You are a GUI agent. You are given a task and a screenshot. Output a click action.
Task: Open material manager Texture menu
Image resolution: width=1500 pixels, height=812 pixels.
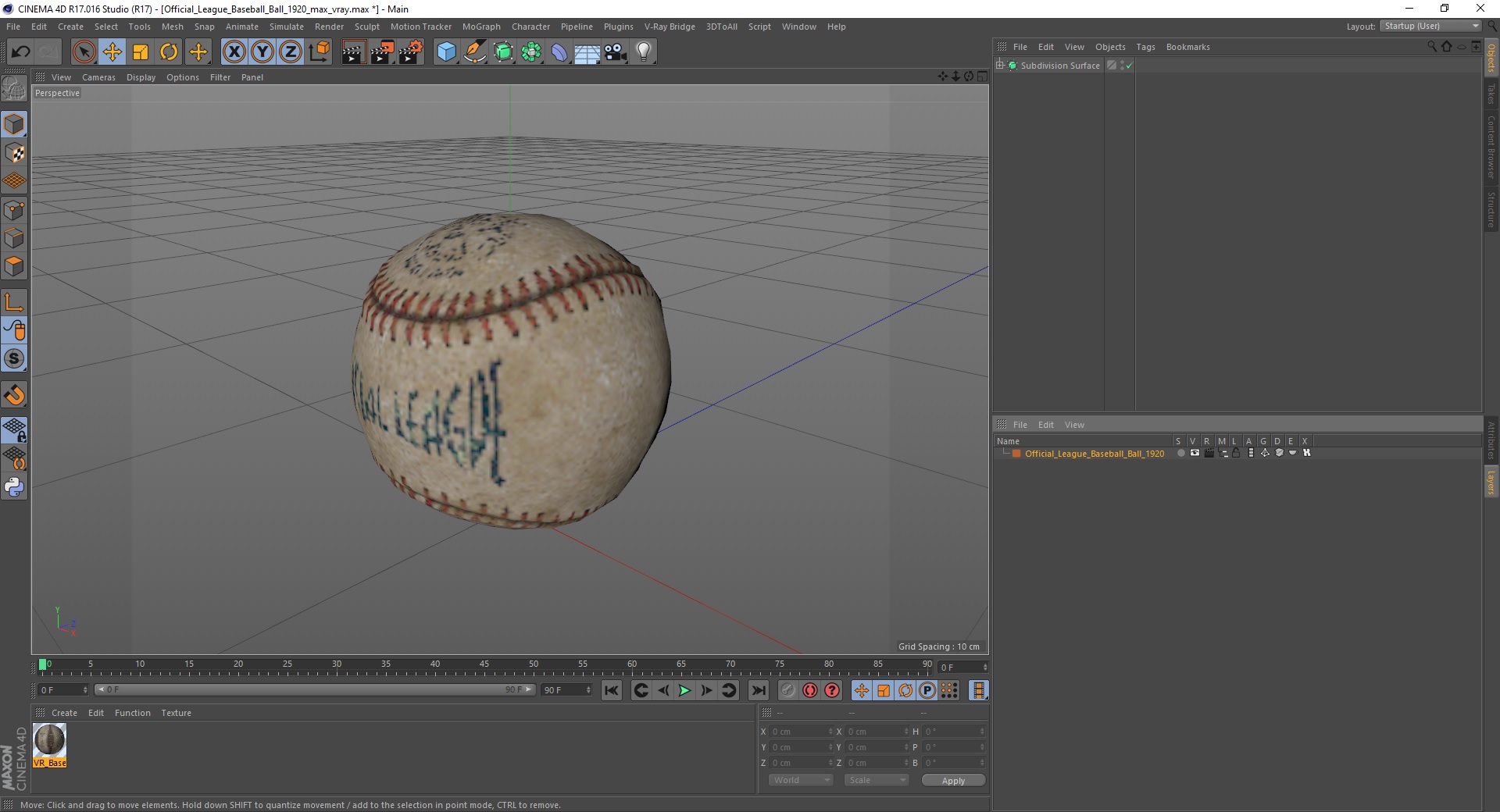pyautogui.click(x=176, y=713)
